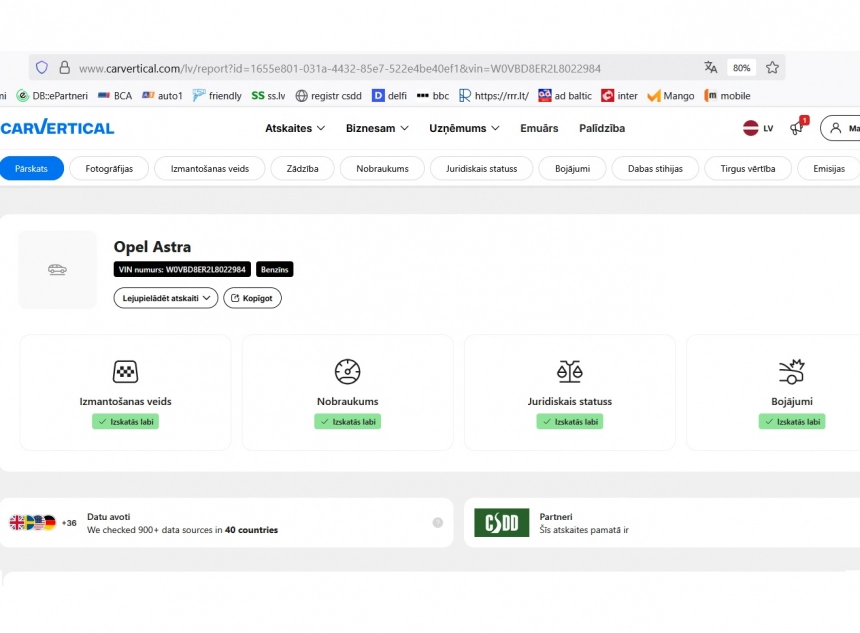Image resolution: width=860 pixels, height=633 pixels.
Task: Click the car placeholder image thumbnail
Action: [x=58, y=269]
